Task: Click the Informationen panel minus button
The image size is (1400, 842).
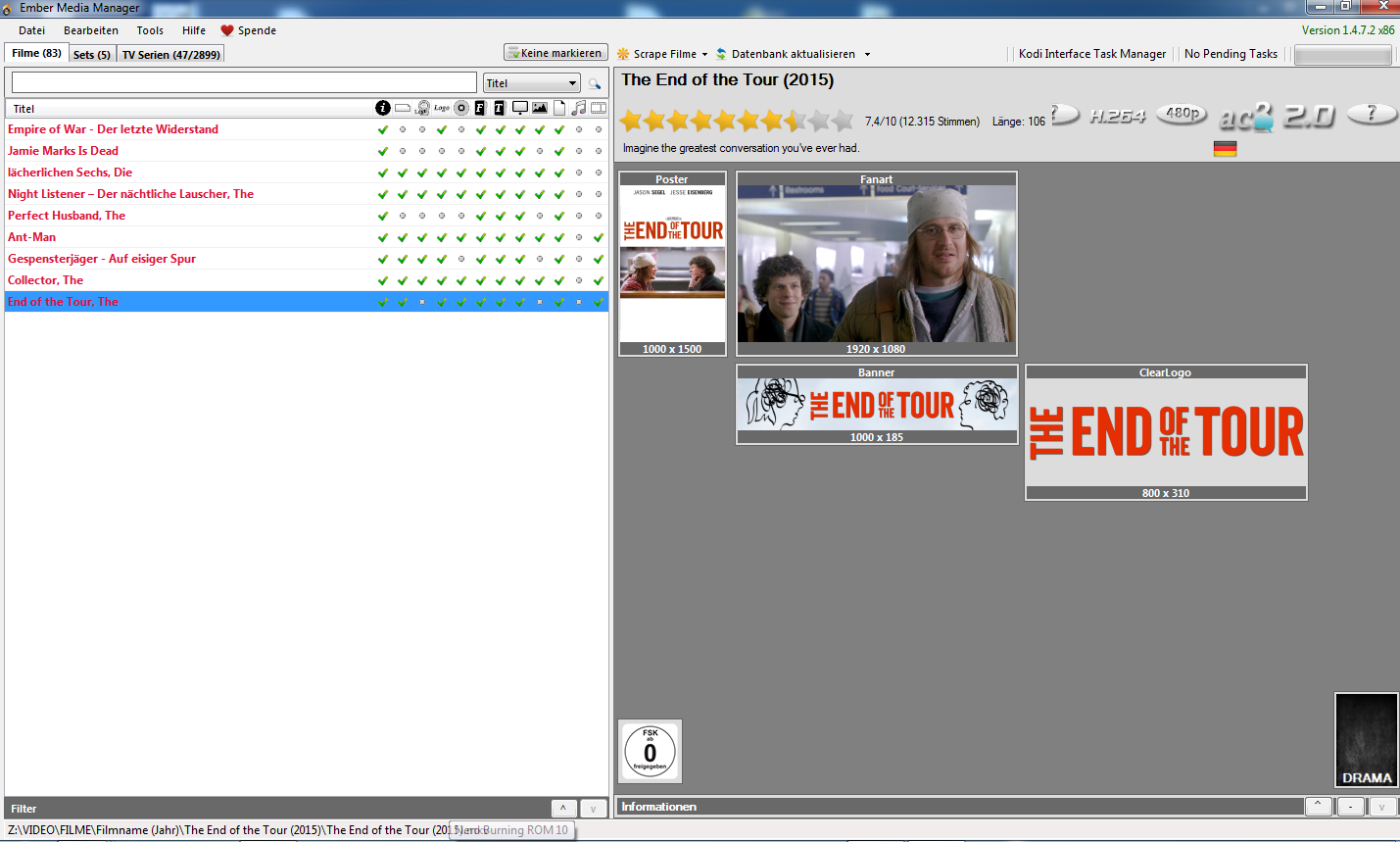Action: 1350,806
